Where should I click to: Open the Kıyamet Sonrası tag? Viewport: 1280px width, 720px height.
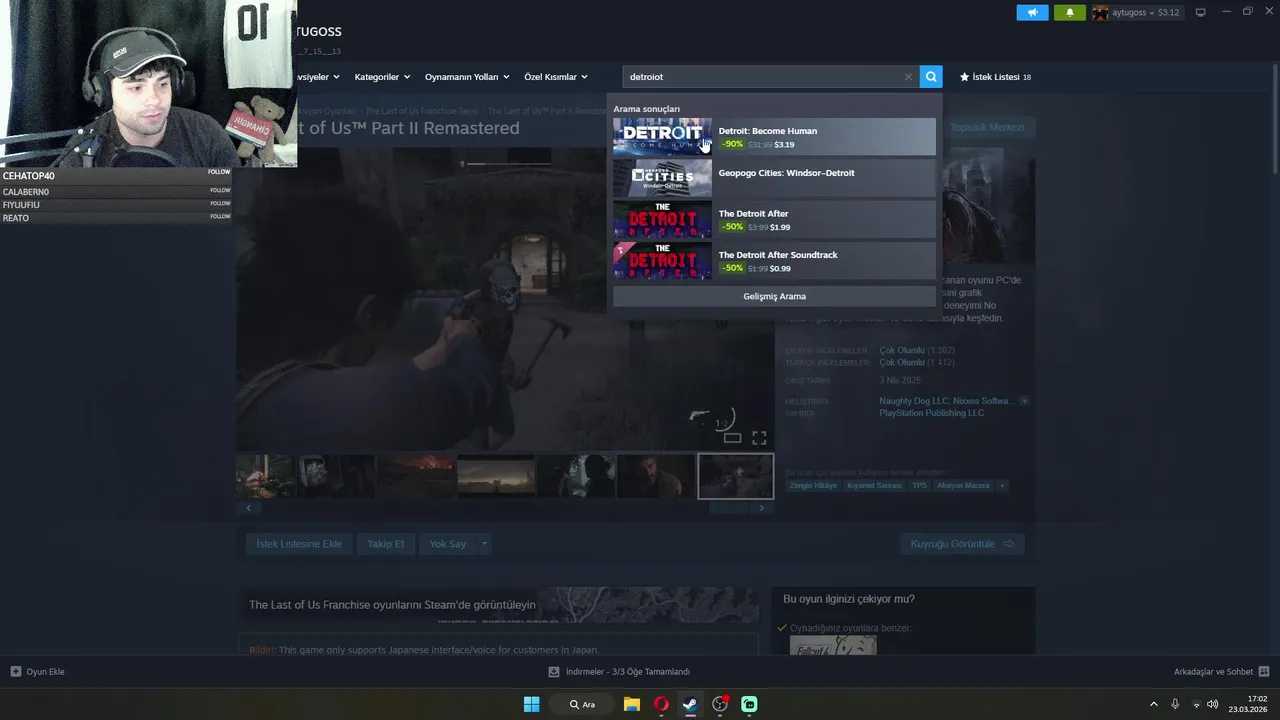[x=874, y=486]
